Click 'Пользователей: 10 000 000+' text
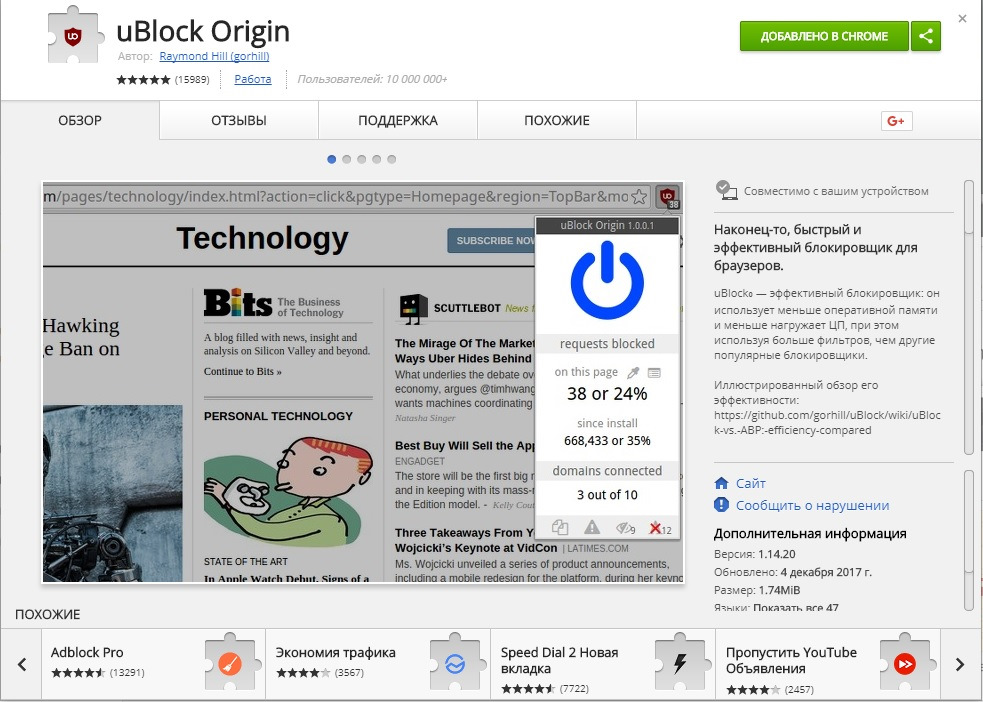Screen dimensions: 983x702 pos(372,79)
